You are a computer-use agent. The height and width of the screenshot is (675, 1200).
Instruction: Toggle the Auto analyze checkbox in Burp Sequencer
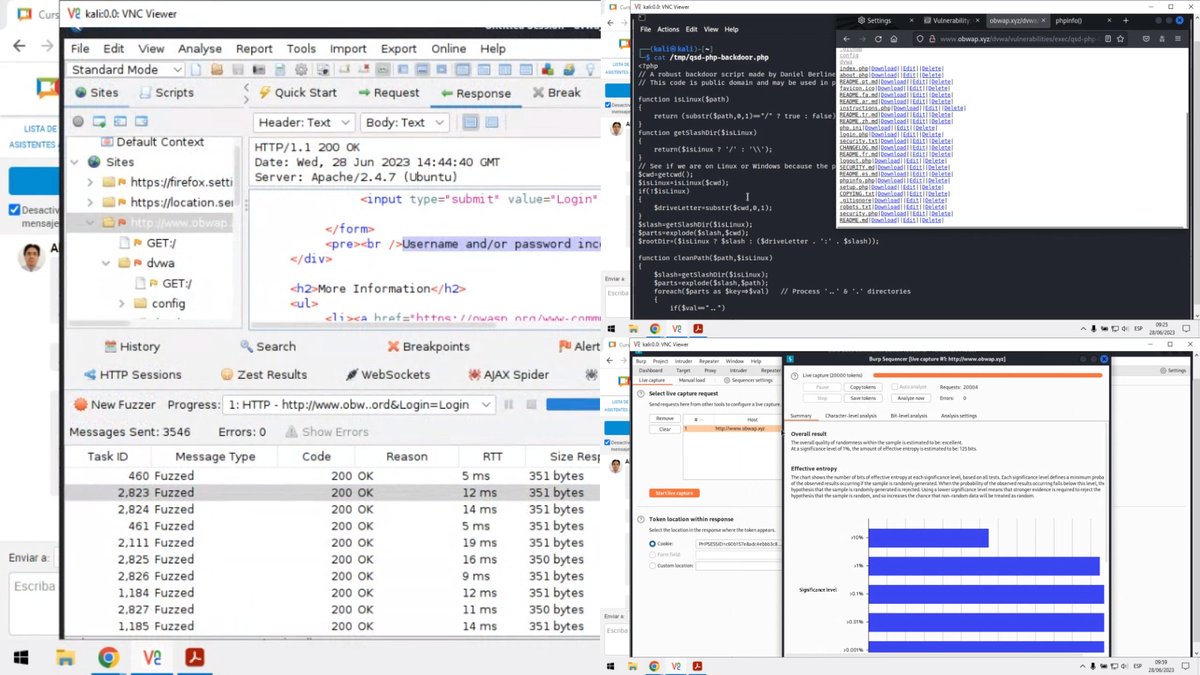pyautogui.click(x=895, y=387)
